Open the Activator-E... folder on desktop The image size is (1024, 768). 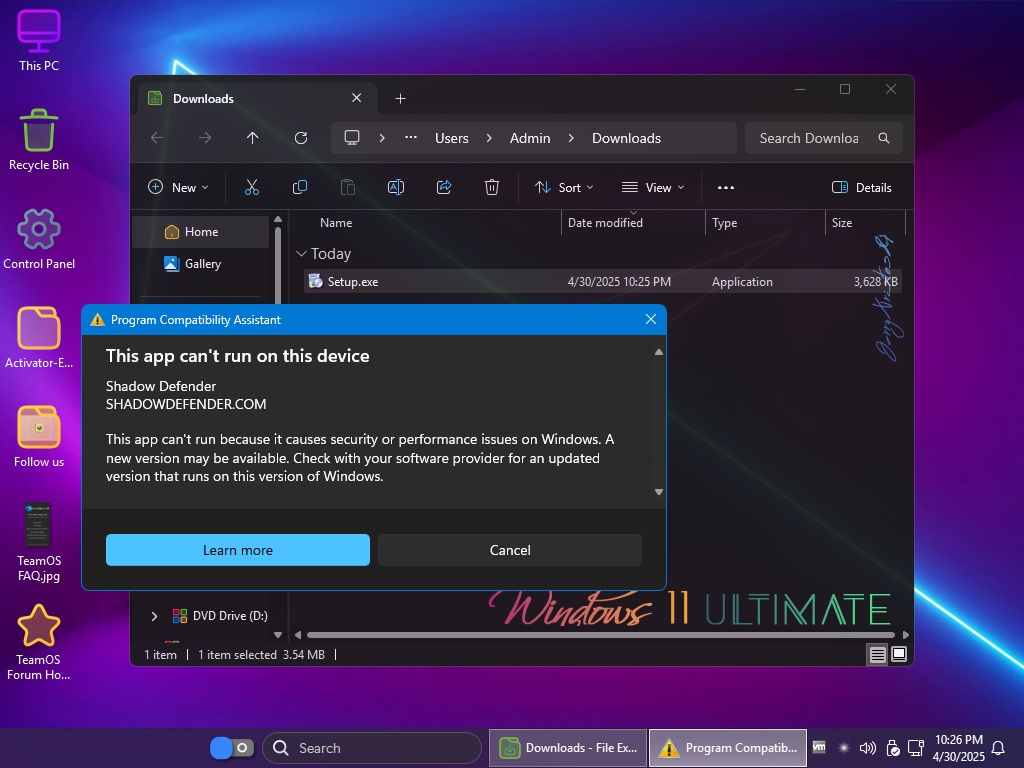(39, 338)
